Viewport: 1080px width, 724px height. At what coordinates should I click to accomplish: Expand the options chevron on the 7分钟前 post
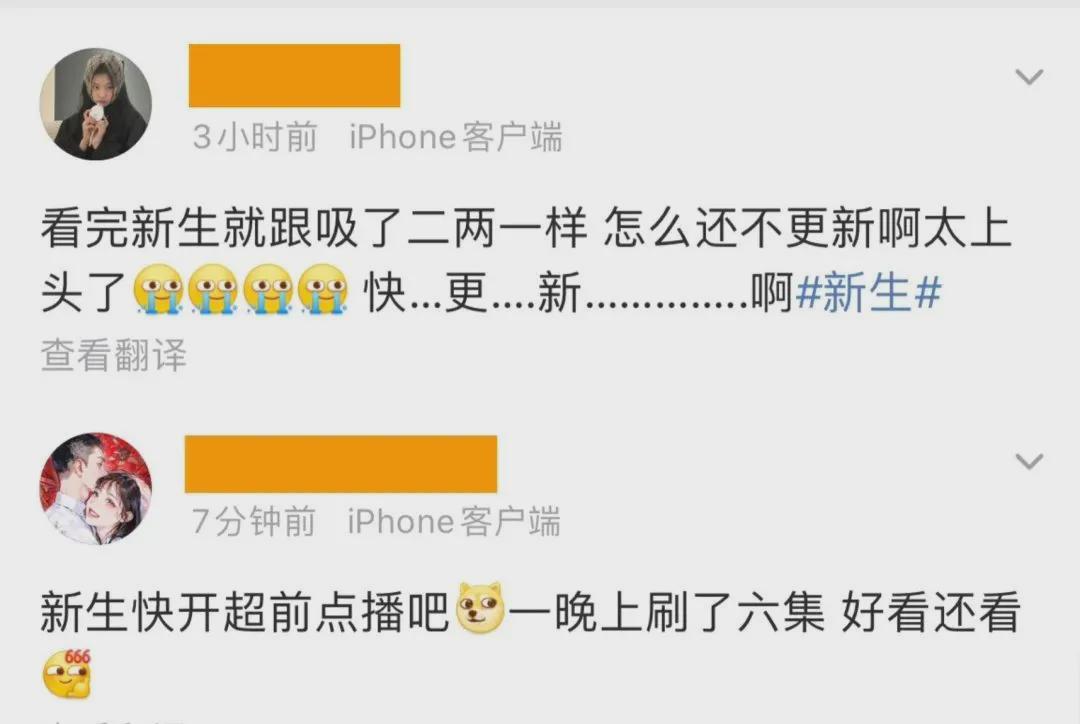point(1029,461)
